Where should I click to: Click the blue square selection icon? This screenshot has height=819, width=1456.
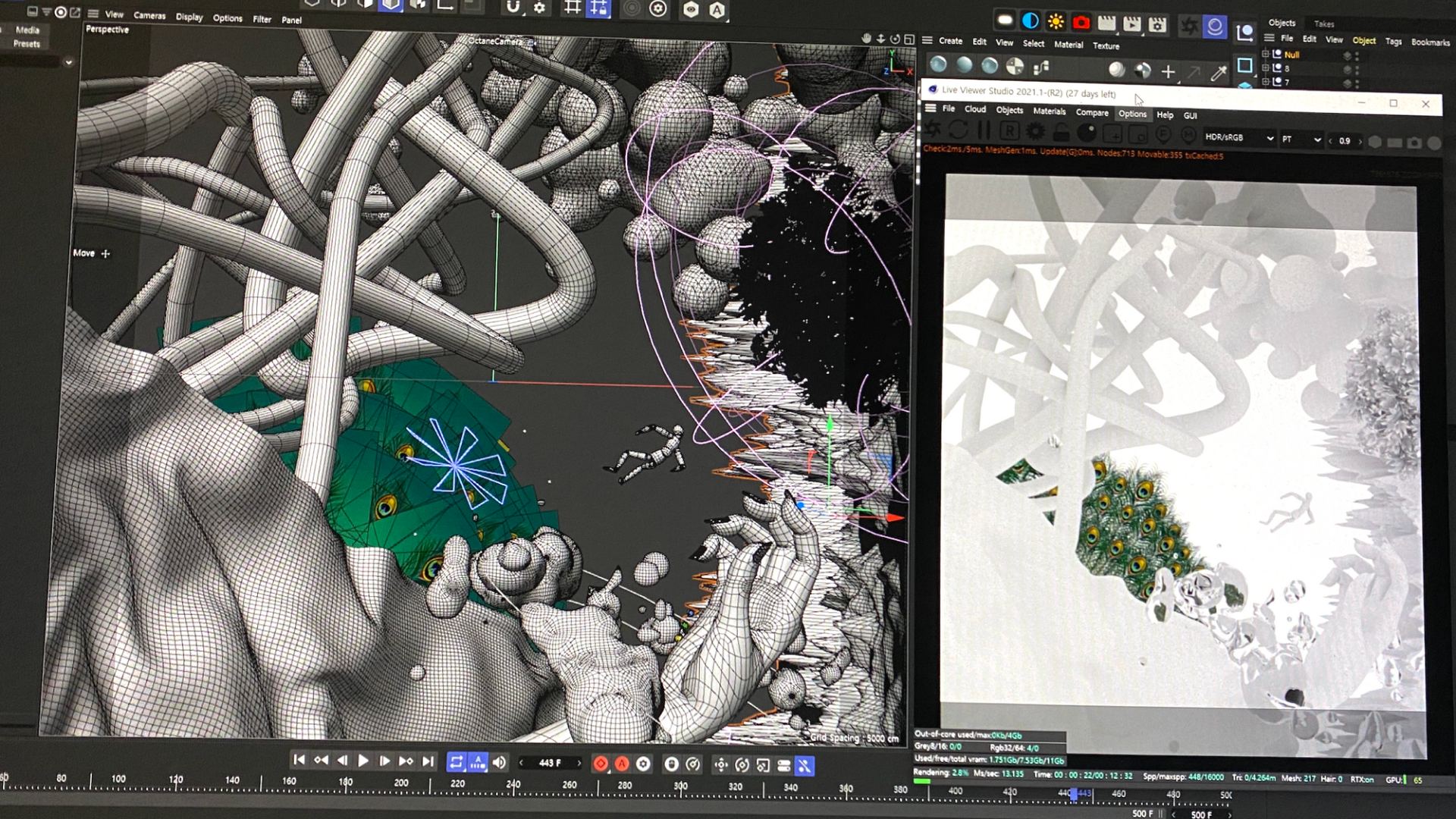(1244, 66)
